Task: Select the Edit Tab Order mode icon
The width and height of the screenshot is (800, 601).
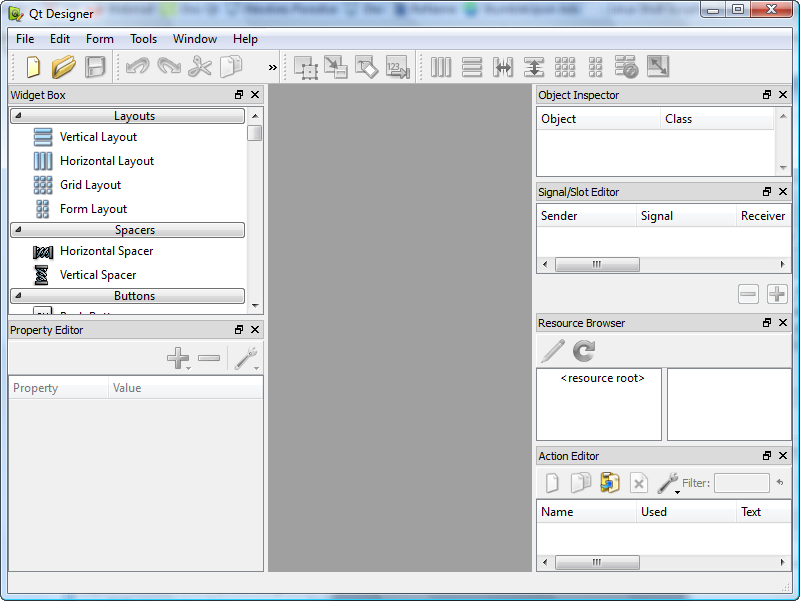Action: coord(398,67)
